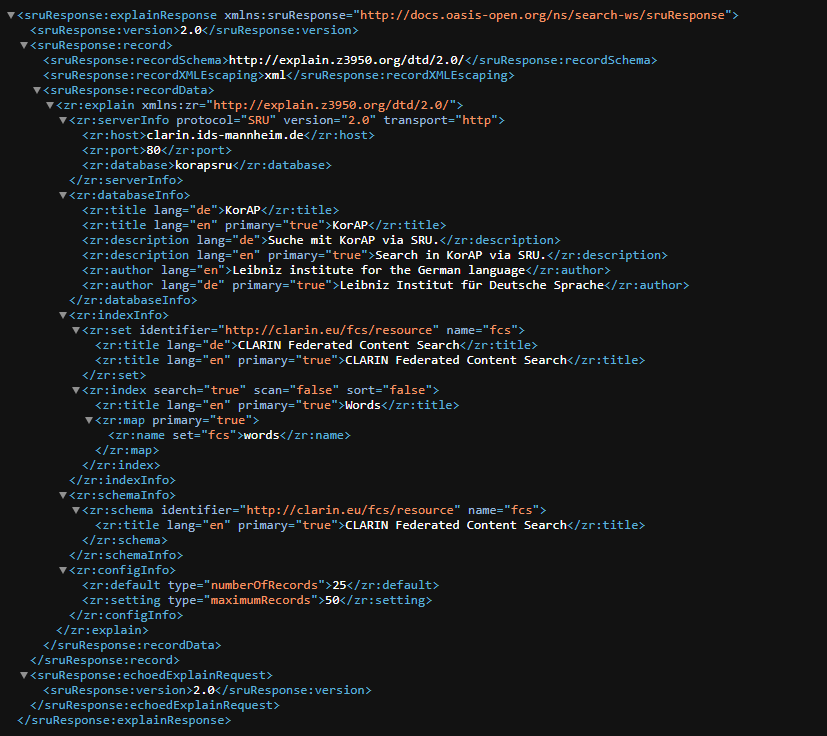
Task: Collapse the root sruResponse:explainResponse element
Action: (10, 16)
